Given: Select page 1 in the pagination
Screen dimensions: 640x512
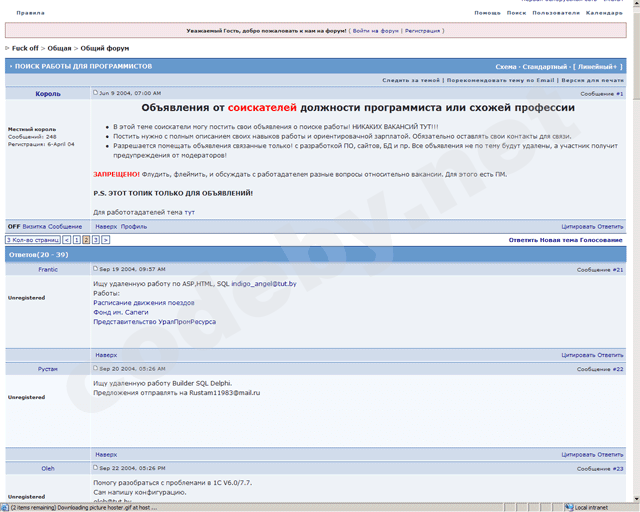Looking at the screenshot, I should tap(77, 240).
